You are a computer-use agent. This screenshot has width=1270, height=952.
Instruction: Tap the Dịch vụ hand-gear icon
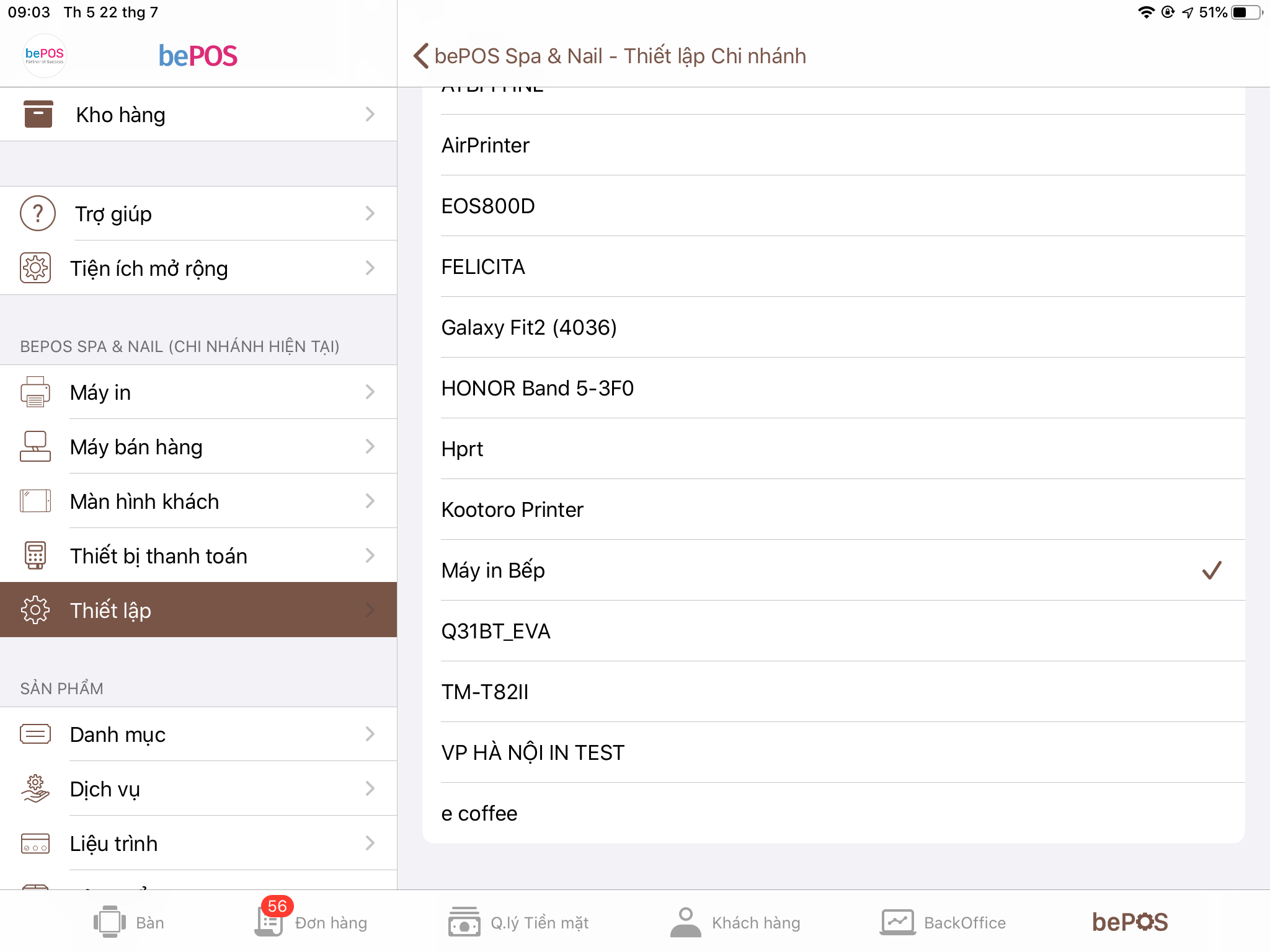35,788
